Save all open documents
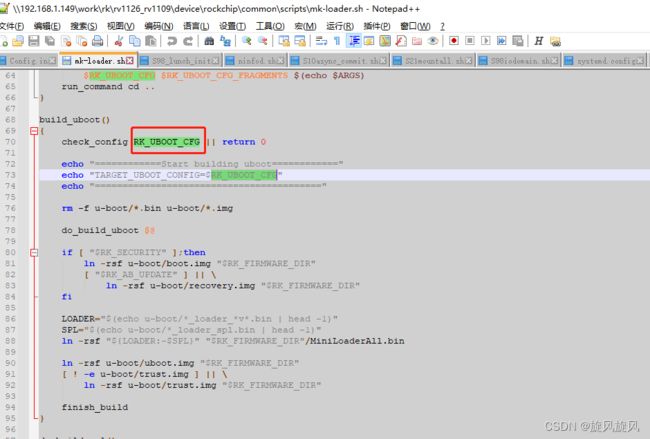Viewport: 650px width, 439px height. (x=50, y=41)
